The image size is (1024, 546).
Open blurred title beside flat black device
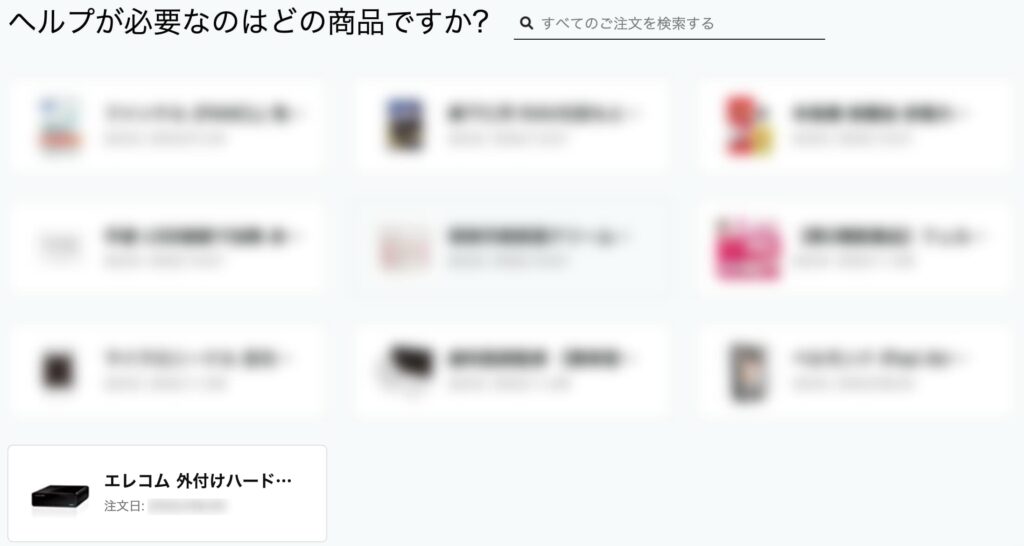(539, 359)
